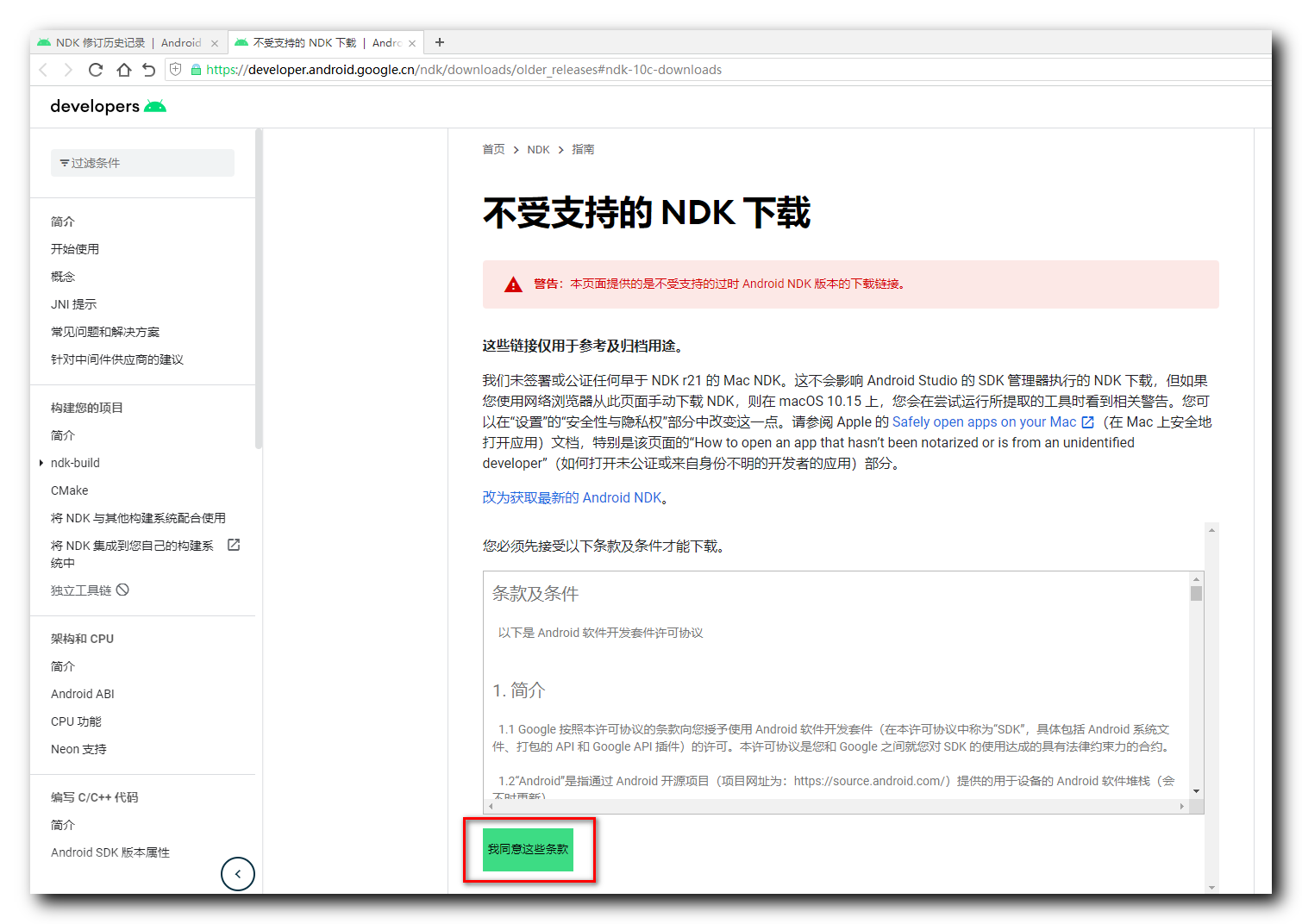Open 改为获取最新的 Android NDK link

pyautogui.click(x=572, y=497)
